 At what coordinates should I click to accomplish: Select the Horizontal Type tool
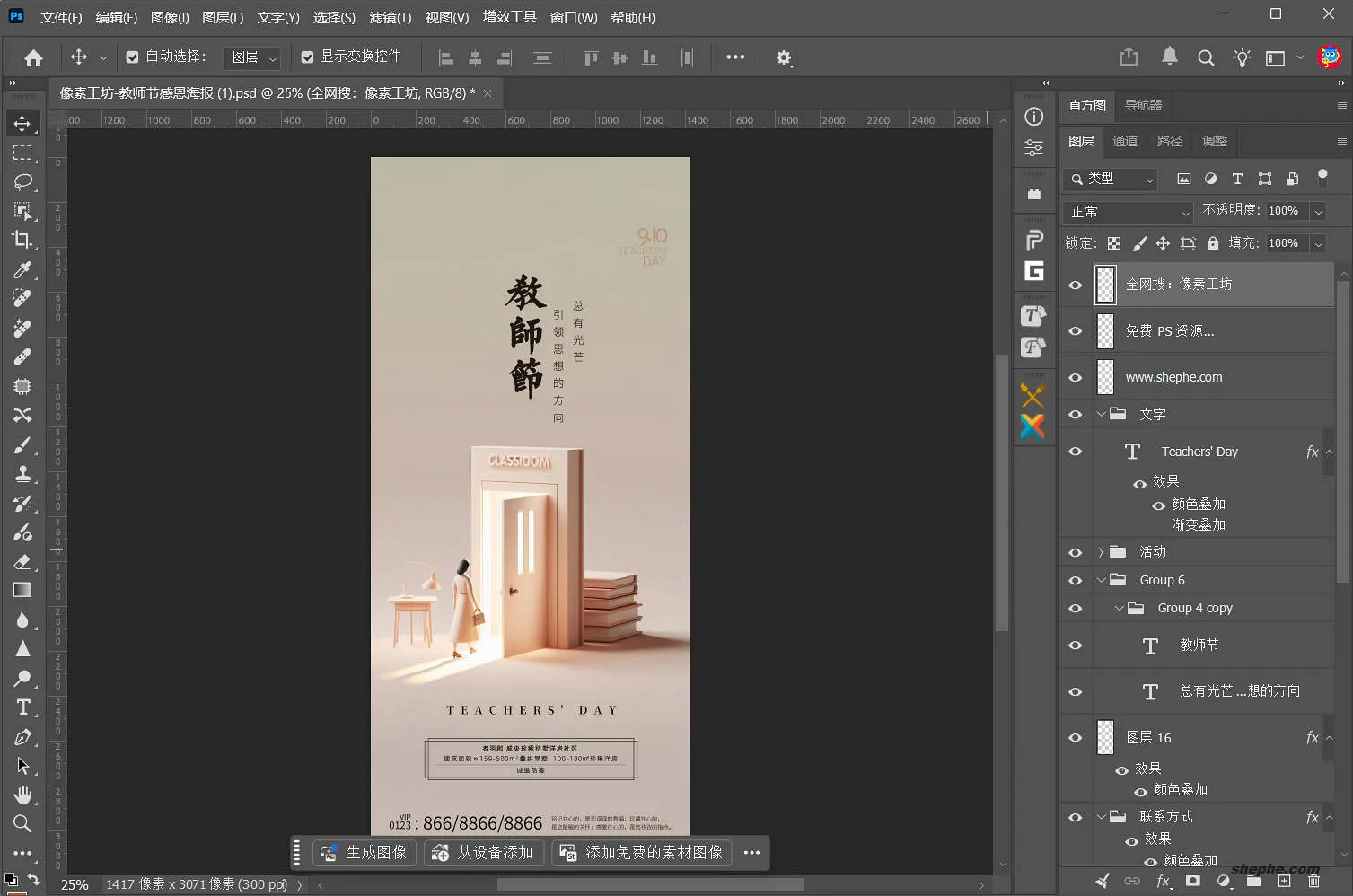22,707
